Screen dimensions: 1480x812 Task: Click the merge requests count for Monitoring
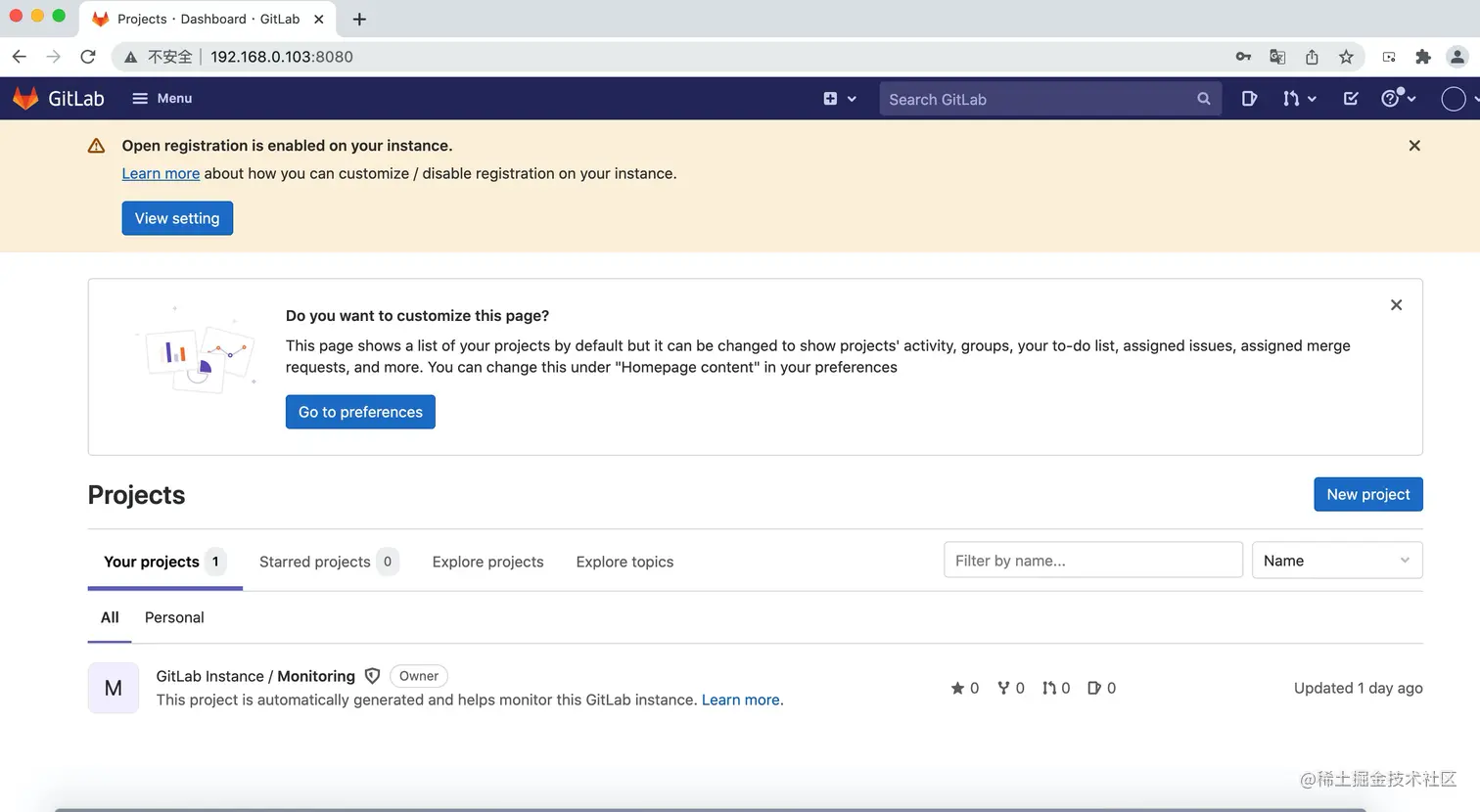(x=1056, y=688)
